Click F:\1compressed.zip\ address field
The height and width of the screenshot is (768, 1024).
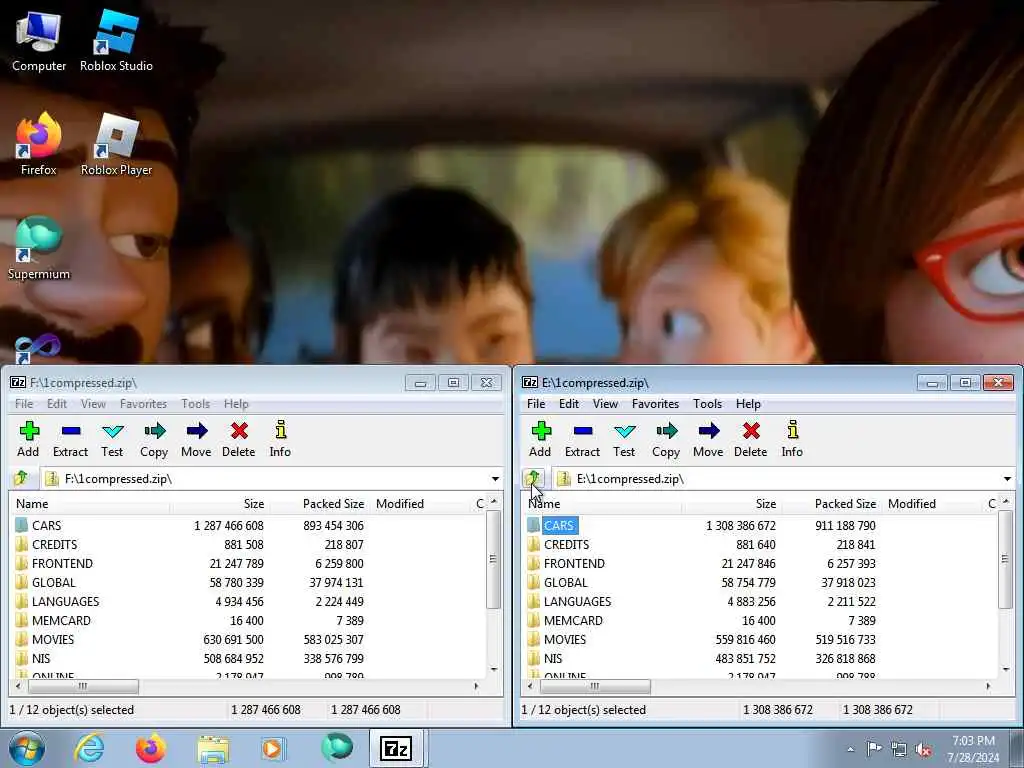[272, 479]
